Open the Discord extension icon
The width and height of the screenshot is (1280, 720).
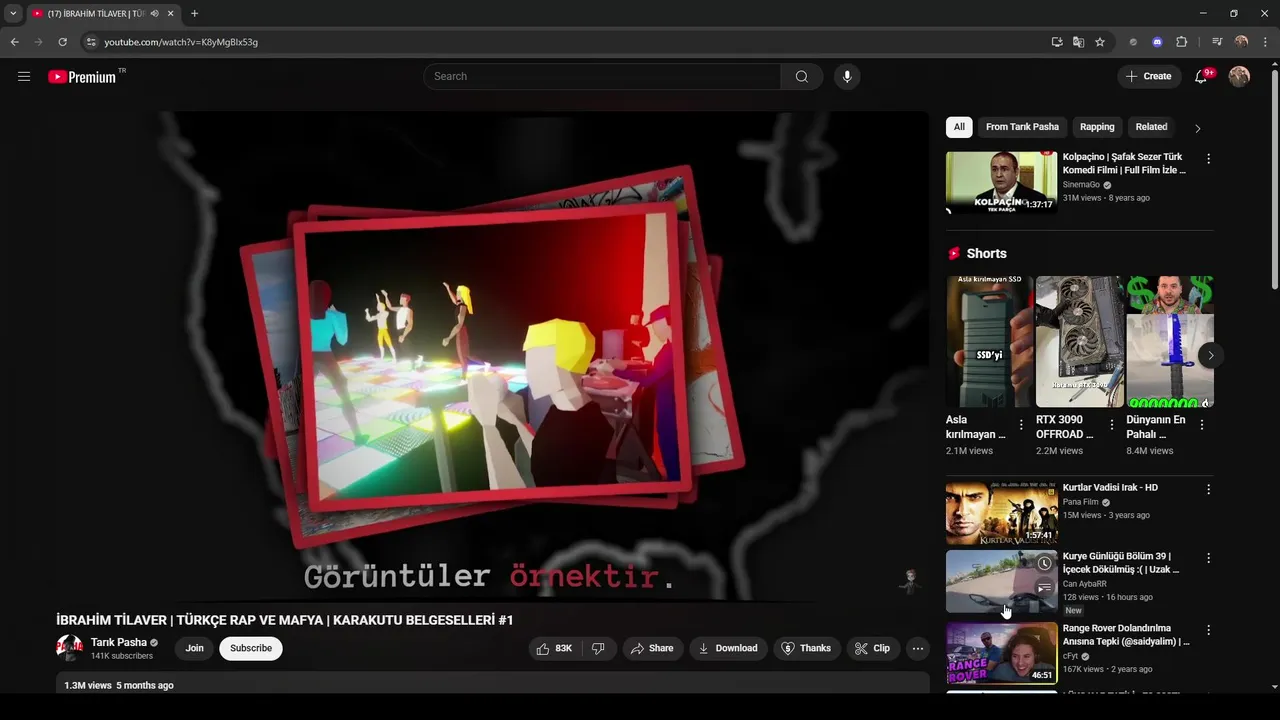tap(1157, 42)
